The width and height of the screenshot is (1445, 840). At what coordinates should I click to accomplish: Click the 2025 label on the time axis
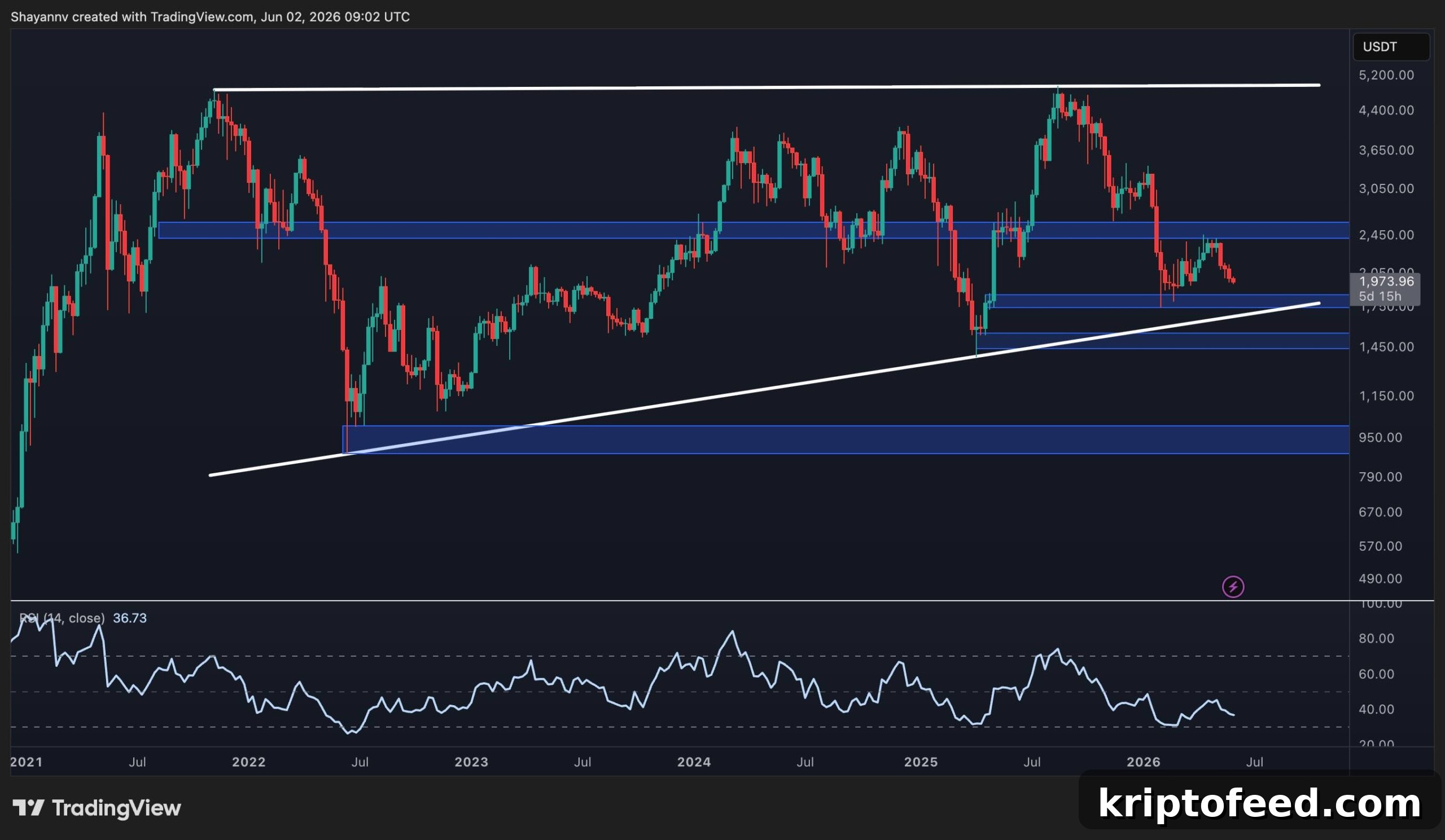click(x=921, y=762)
